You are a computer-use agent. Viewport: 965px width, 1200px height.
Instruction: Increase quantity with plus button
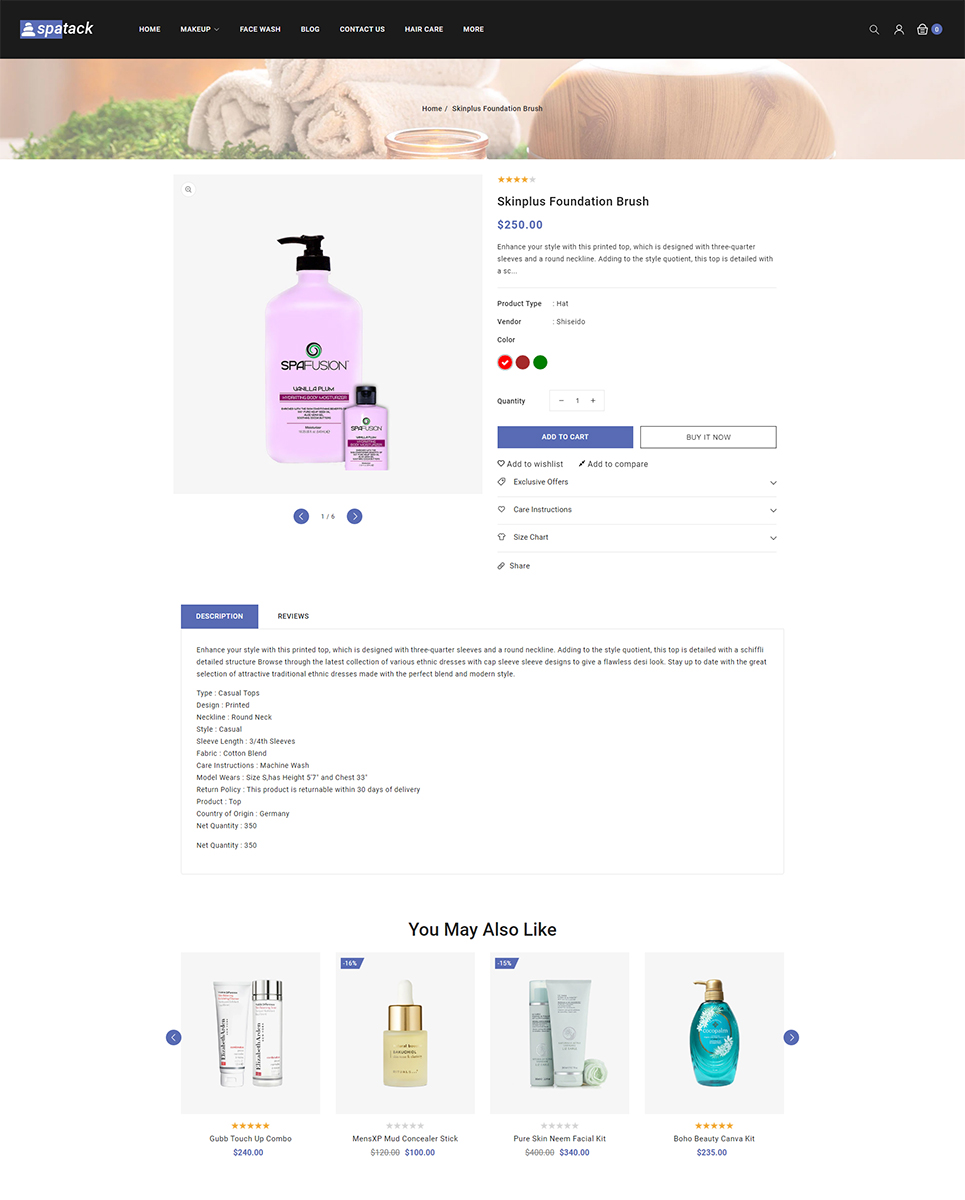[x=593, y=401]
